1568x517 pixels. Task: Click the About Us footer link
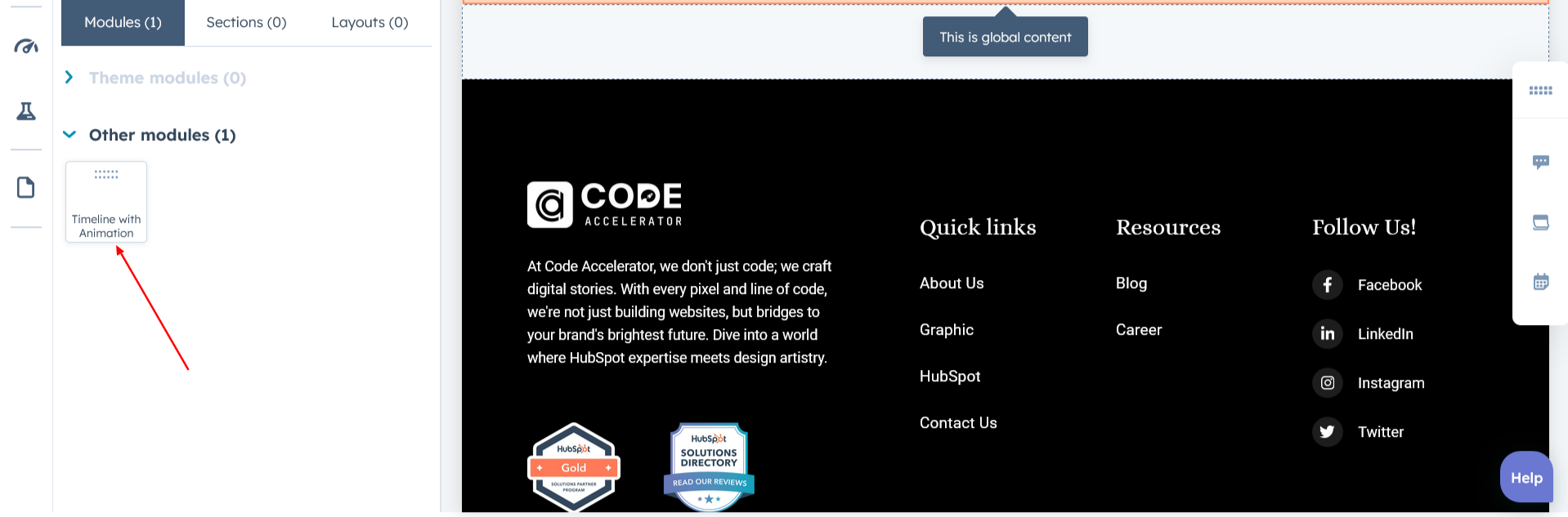click(x=952, y=283)
